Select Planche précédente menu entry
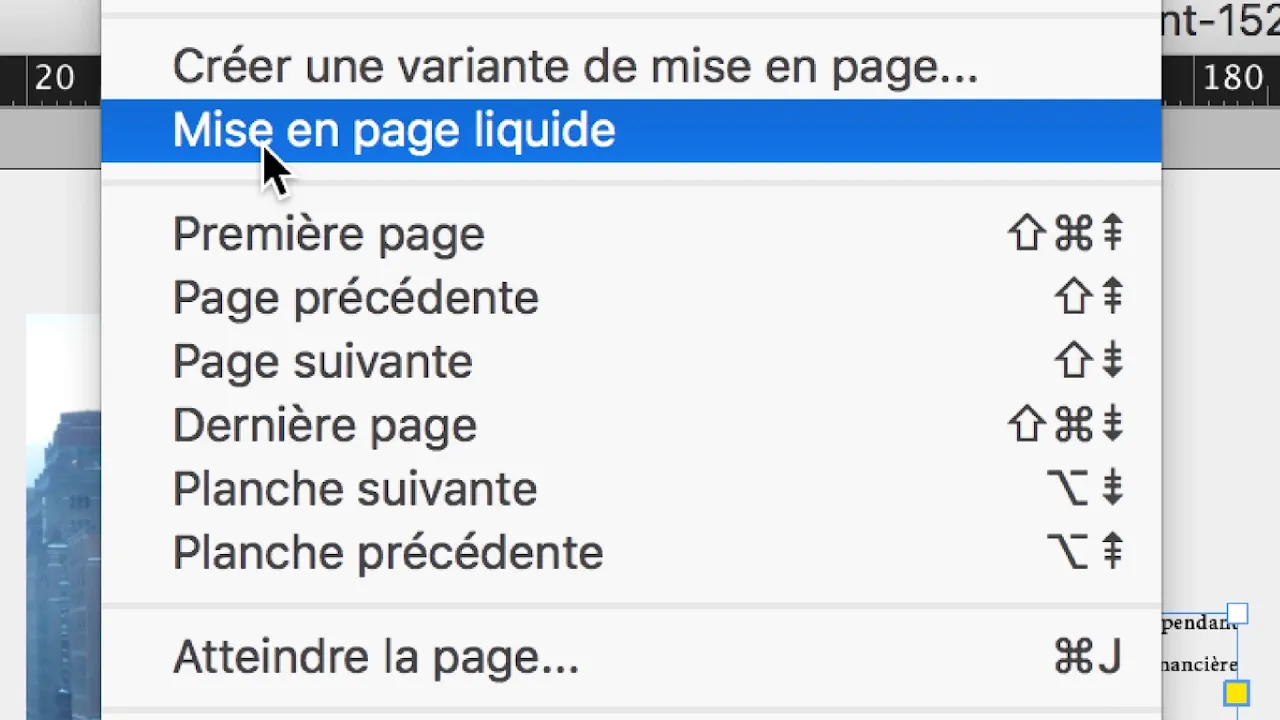This screenshot has width=1280, height=720. [x=631, y=553]
